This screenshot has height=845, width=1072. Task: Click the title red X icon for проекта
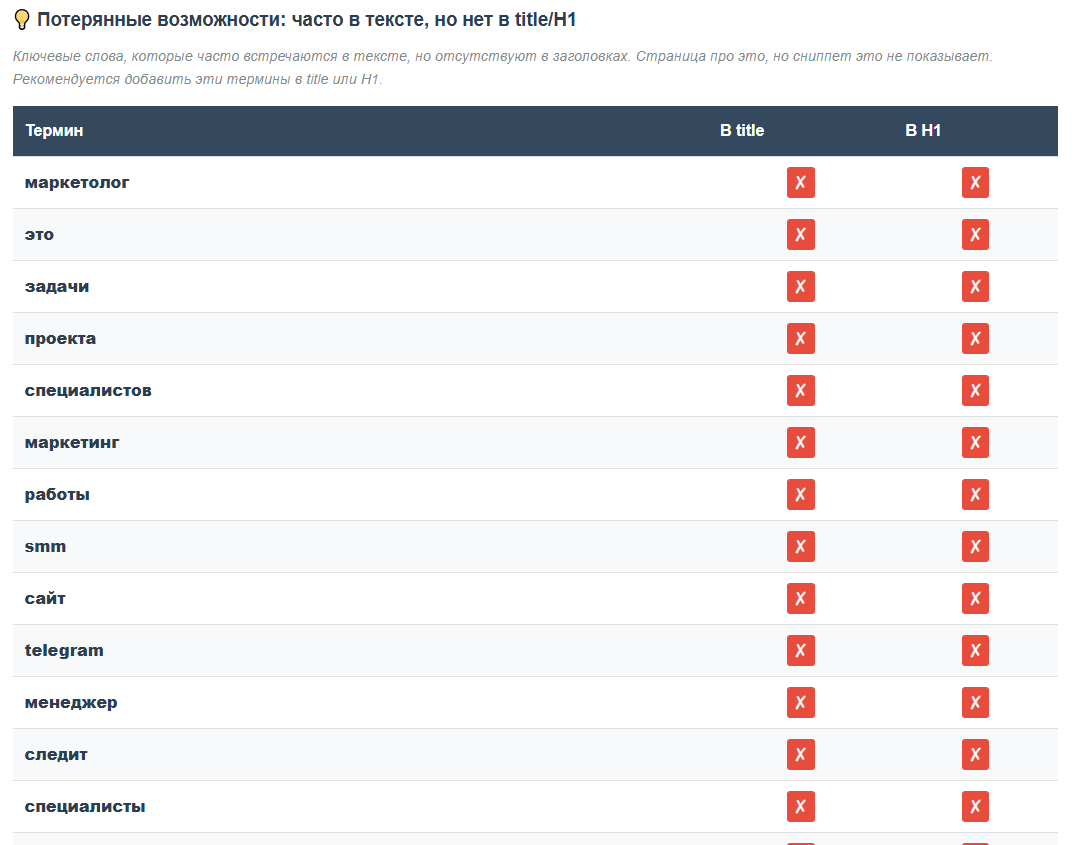coord(801,338)
